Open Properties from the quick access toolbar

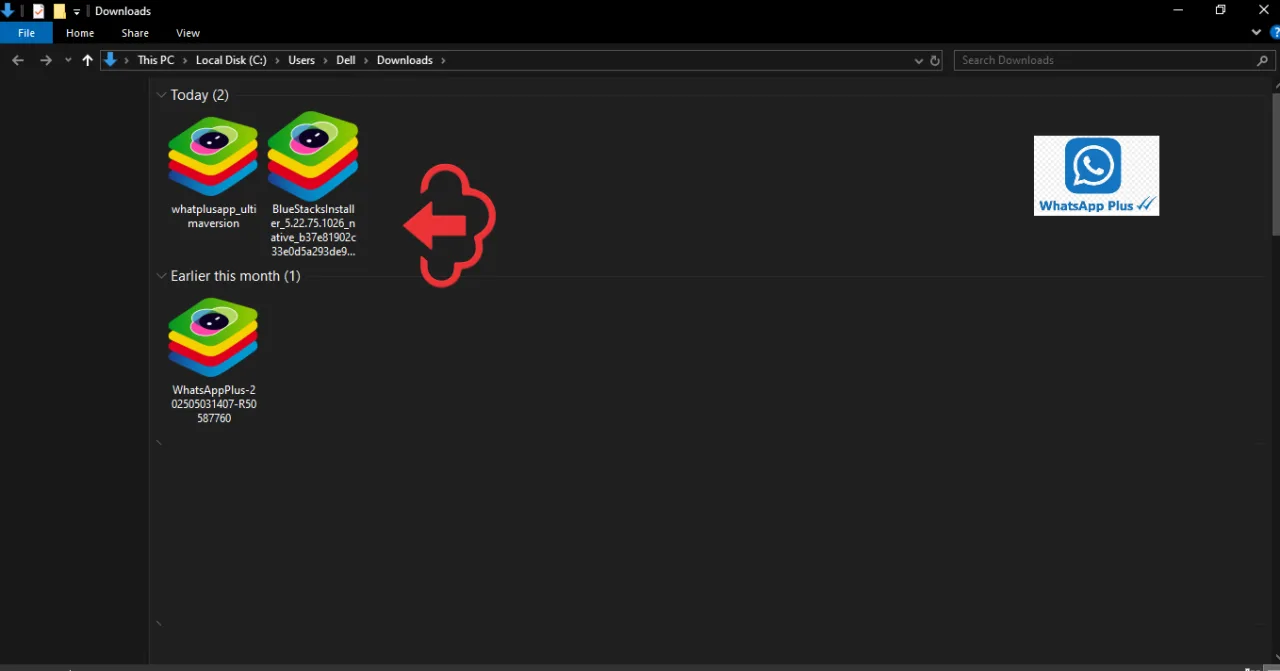[38, 11]
